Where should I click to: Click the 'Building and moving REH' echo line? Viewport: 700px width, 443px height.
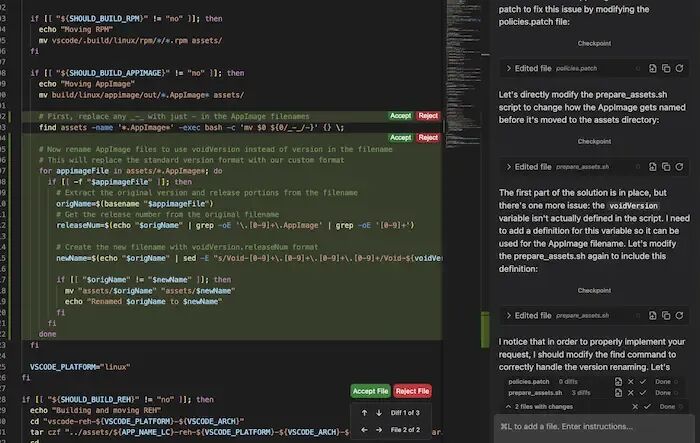click(x=96, y=410)
